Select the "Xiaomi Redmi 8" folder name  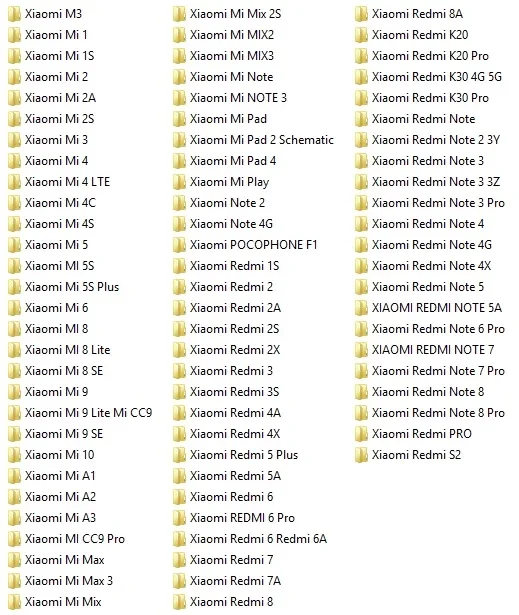(x=231, y=602)
